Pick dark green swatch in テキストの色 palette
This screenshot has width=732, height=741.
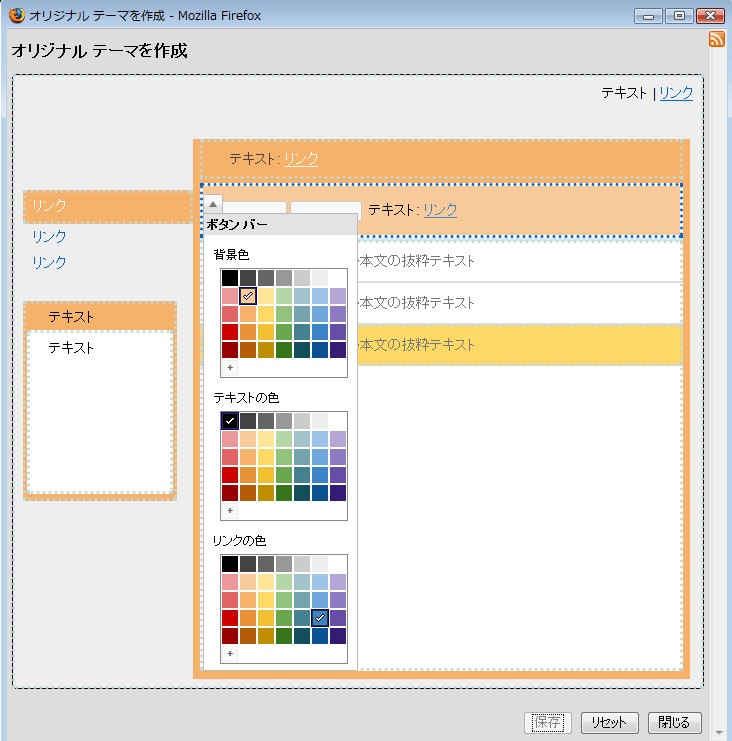point(284,492)
